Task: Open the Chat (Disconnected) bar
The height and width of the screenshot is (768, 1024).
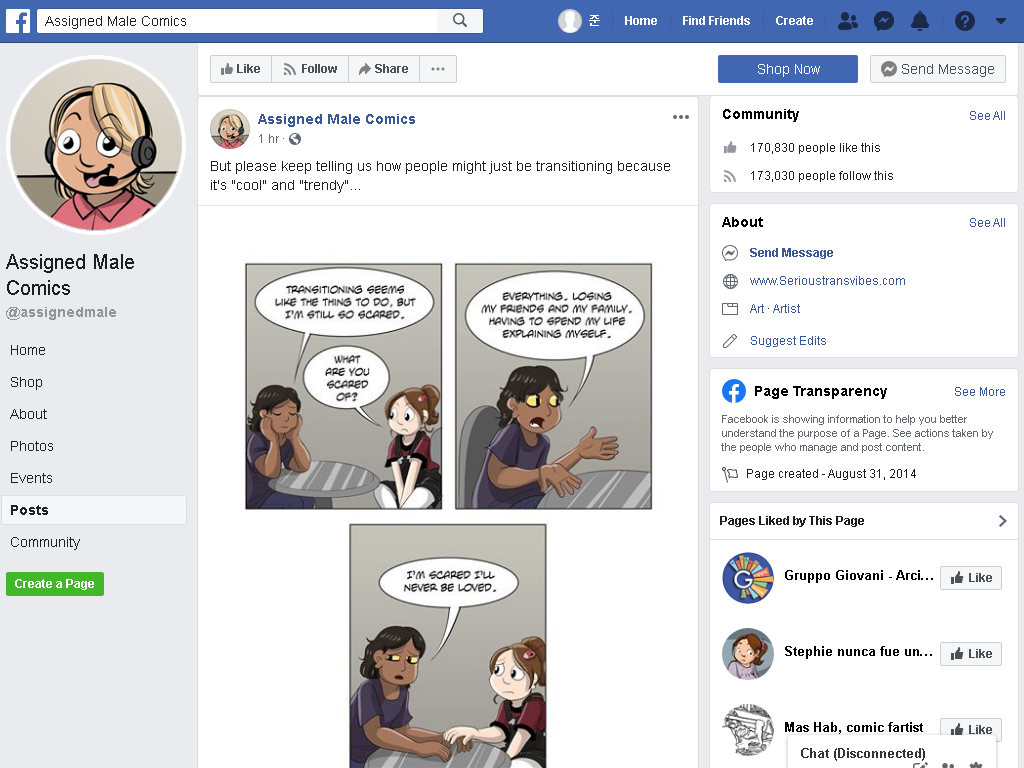Action: pyautogui.click(x=891, y=752)
